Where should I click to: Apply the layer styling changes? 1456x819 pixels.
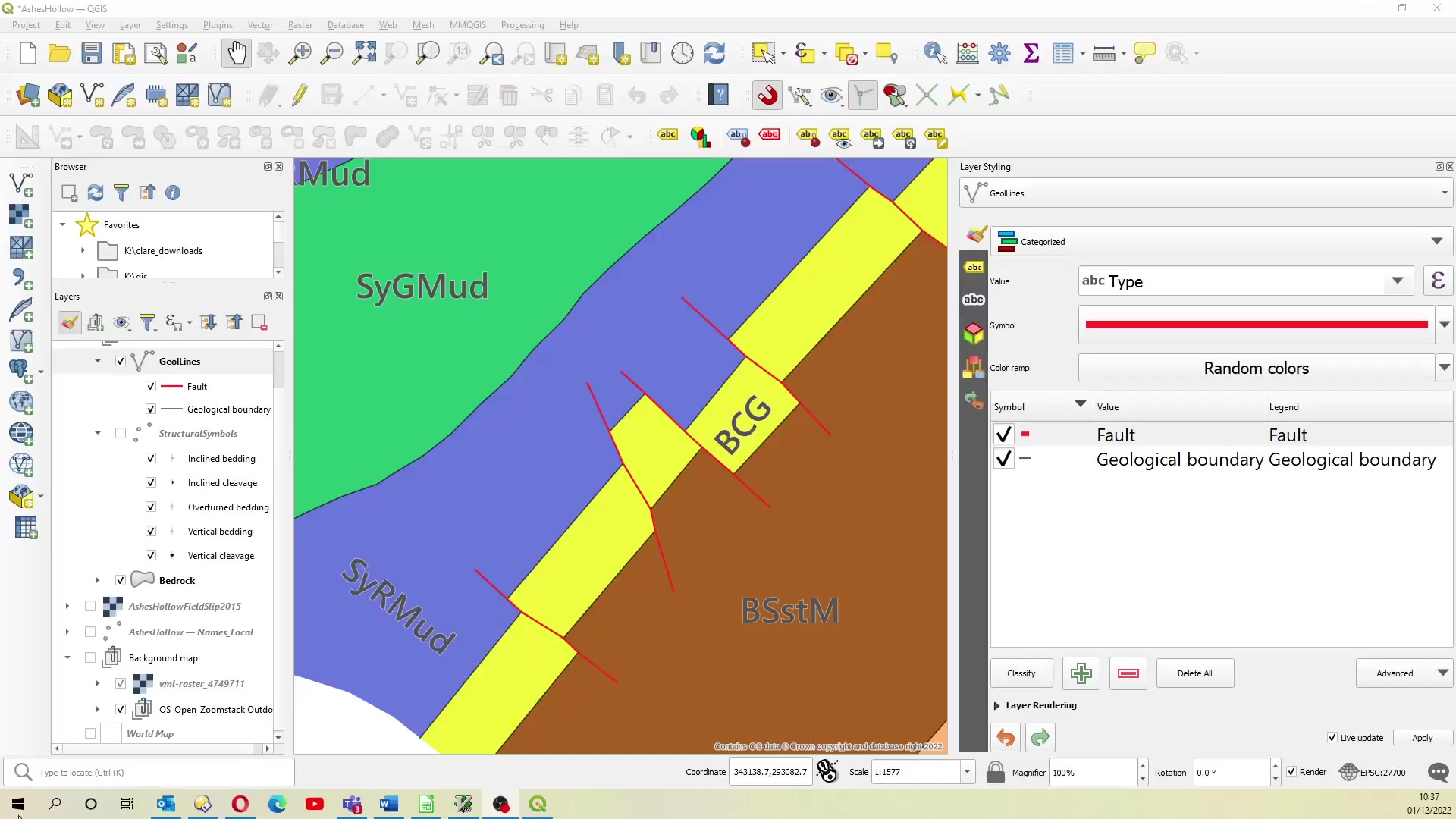[x=1422, y=737]
